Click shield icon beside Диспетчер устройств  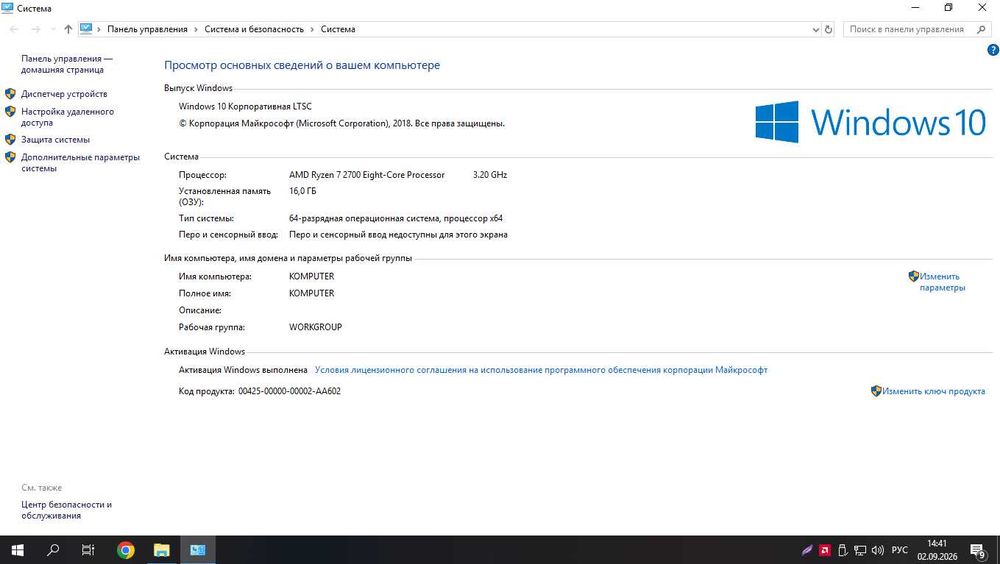point(10,94)
